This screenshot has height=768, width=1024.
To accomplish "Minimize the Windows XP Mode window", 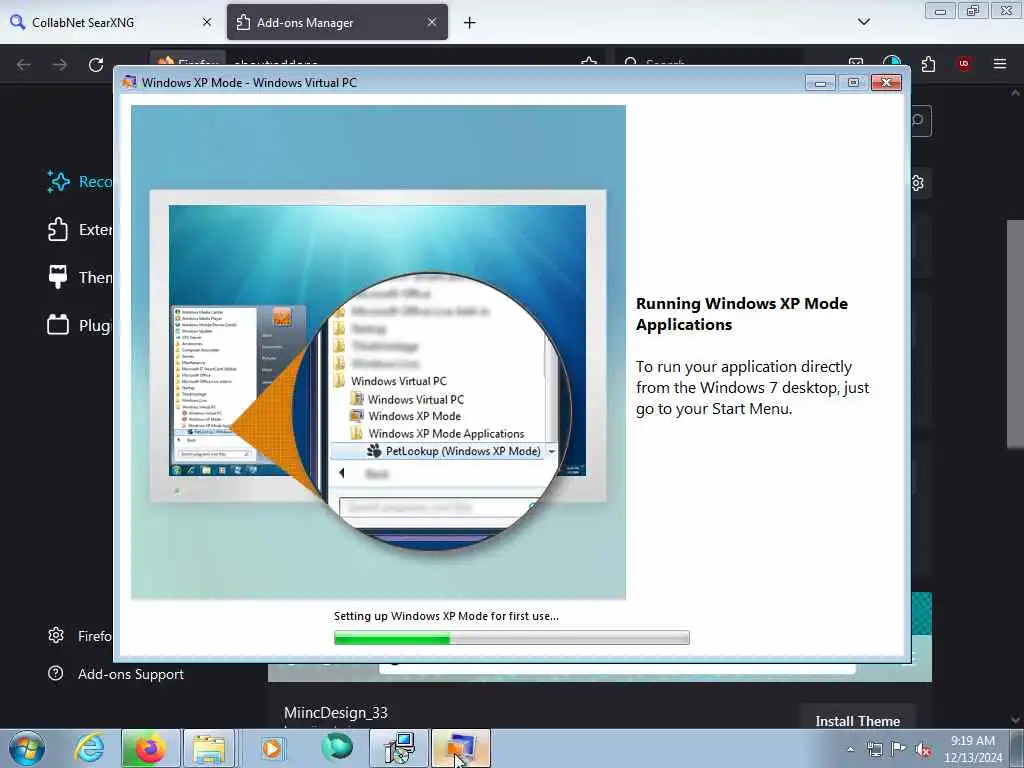I will [820, 83].
